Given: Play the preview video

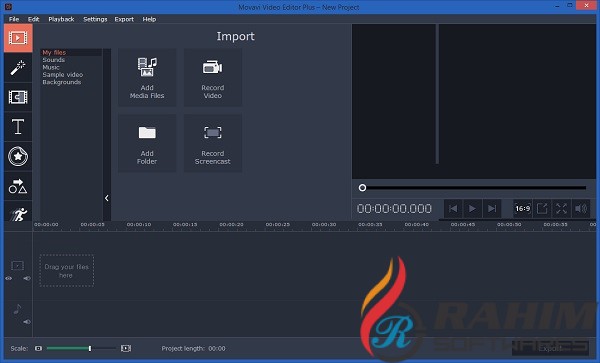Looking at the screenshot, I should 473,208.
